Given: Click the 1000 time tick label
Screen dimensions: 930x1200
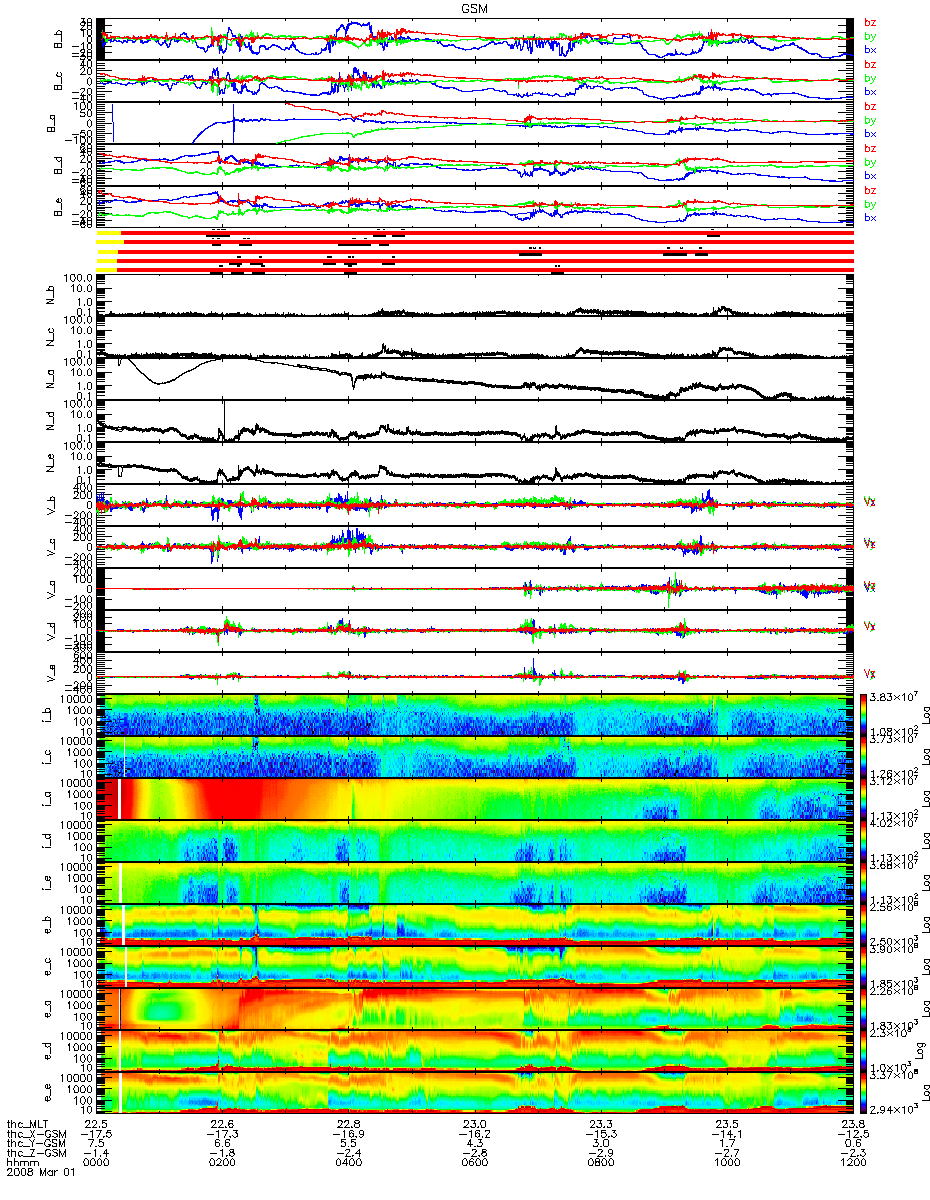Looking at the screenshot, I should point(726,1163).
